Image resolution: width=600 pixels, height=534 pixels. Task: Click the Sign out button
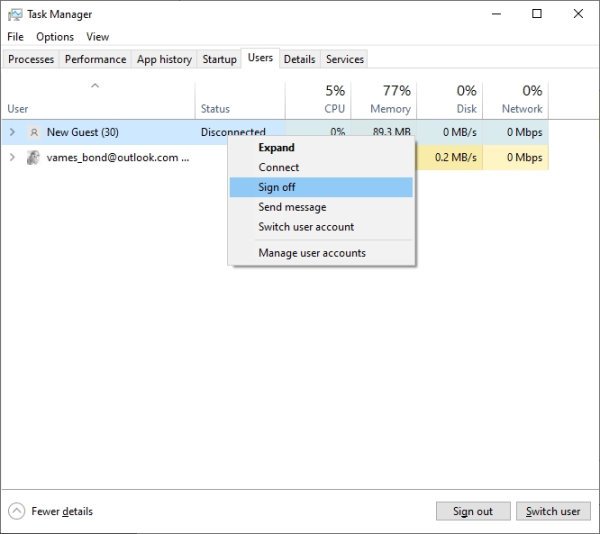click(x=473, y=511)
